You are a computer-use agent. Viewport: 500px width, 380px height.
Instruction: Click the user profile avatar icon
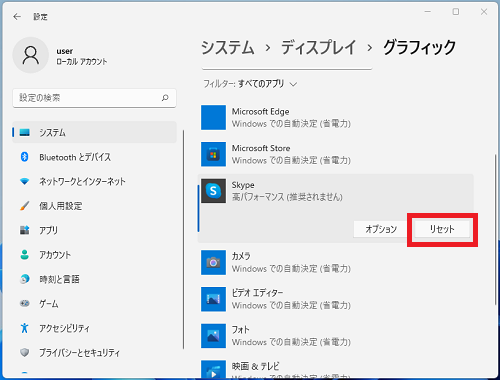click(x=31, y=55)
